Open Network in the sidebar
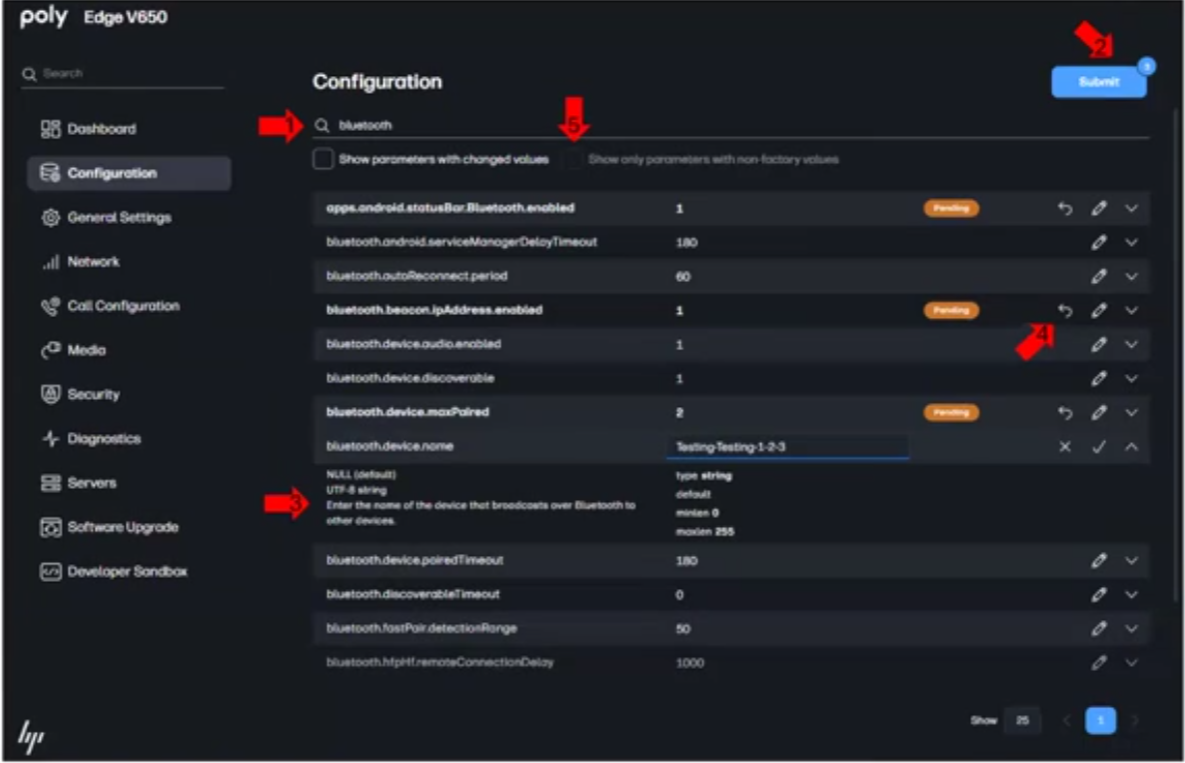Screen dimensions: 1185x763 128,261
